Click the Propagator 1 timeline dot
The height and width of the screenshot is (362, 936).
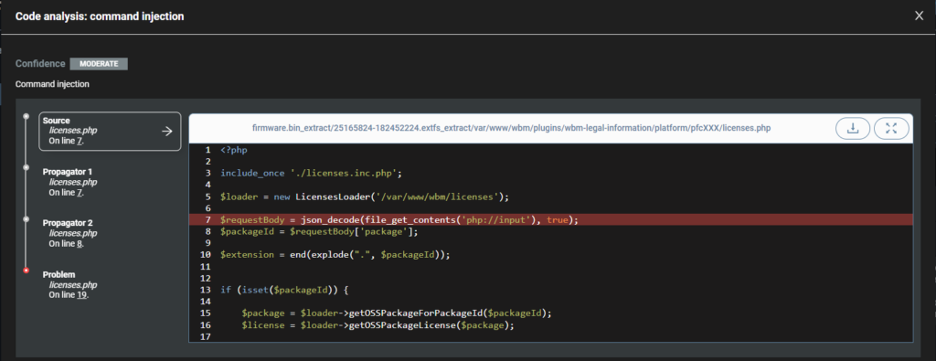coord(26,168)
